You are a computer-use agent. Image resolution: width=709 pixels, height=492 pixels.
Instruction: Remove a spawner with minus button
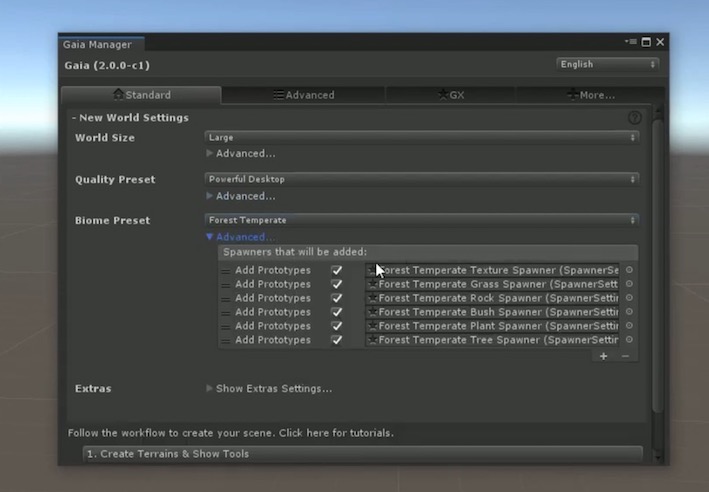point(625,356)
